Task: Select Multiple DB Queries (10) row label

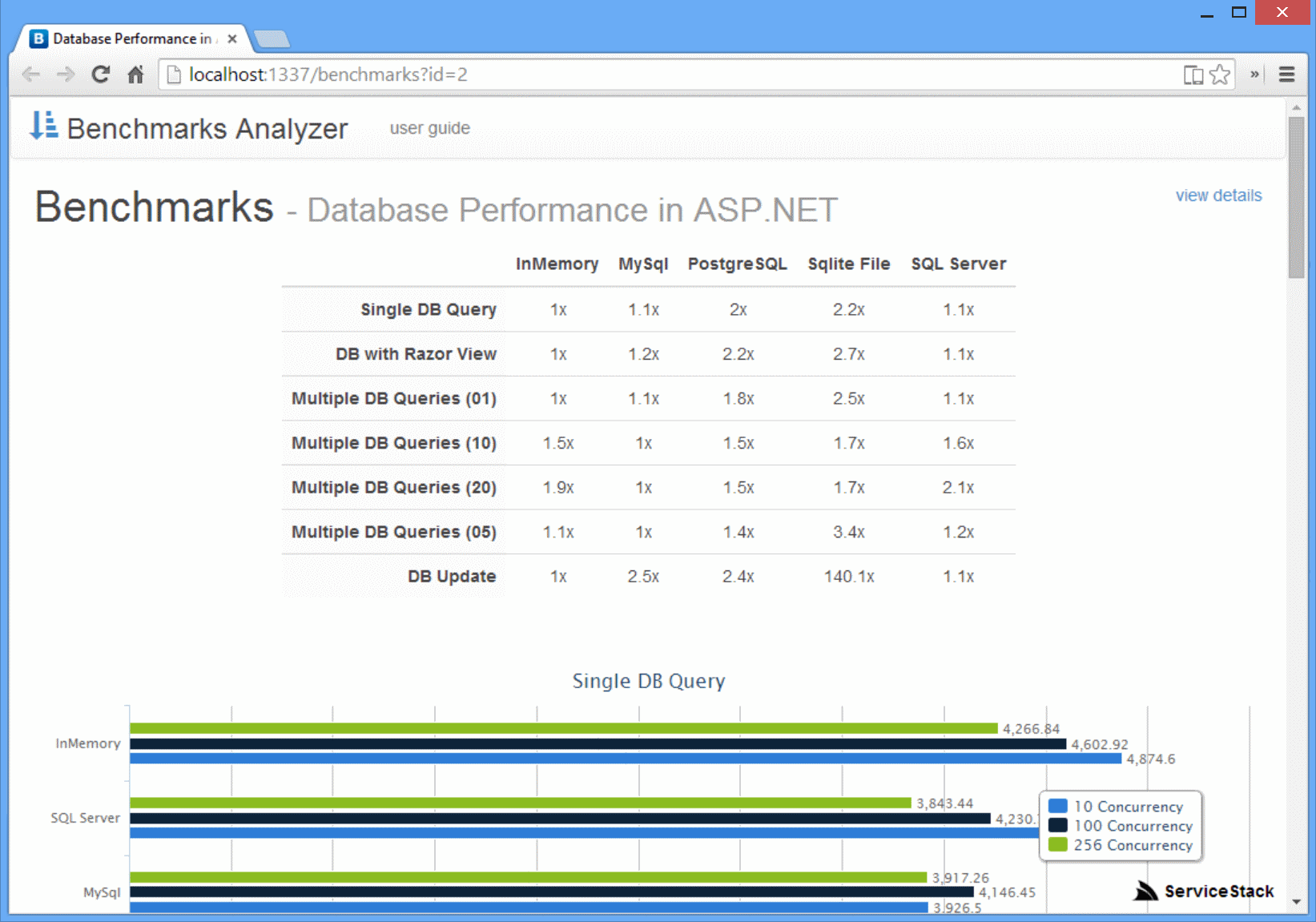Action: (393, 443)
